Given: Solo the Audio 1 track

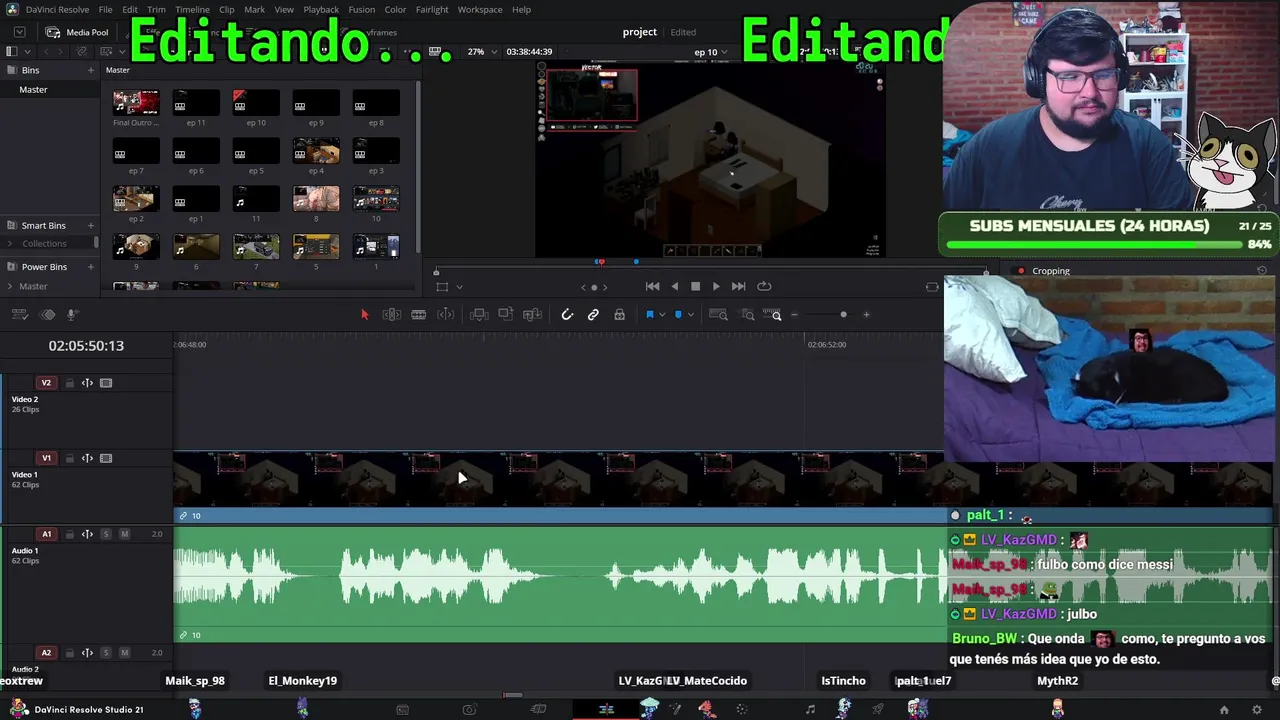Looking at the screenshot, I should (x=106, y=534).
